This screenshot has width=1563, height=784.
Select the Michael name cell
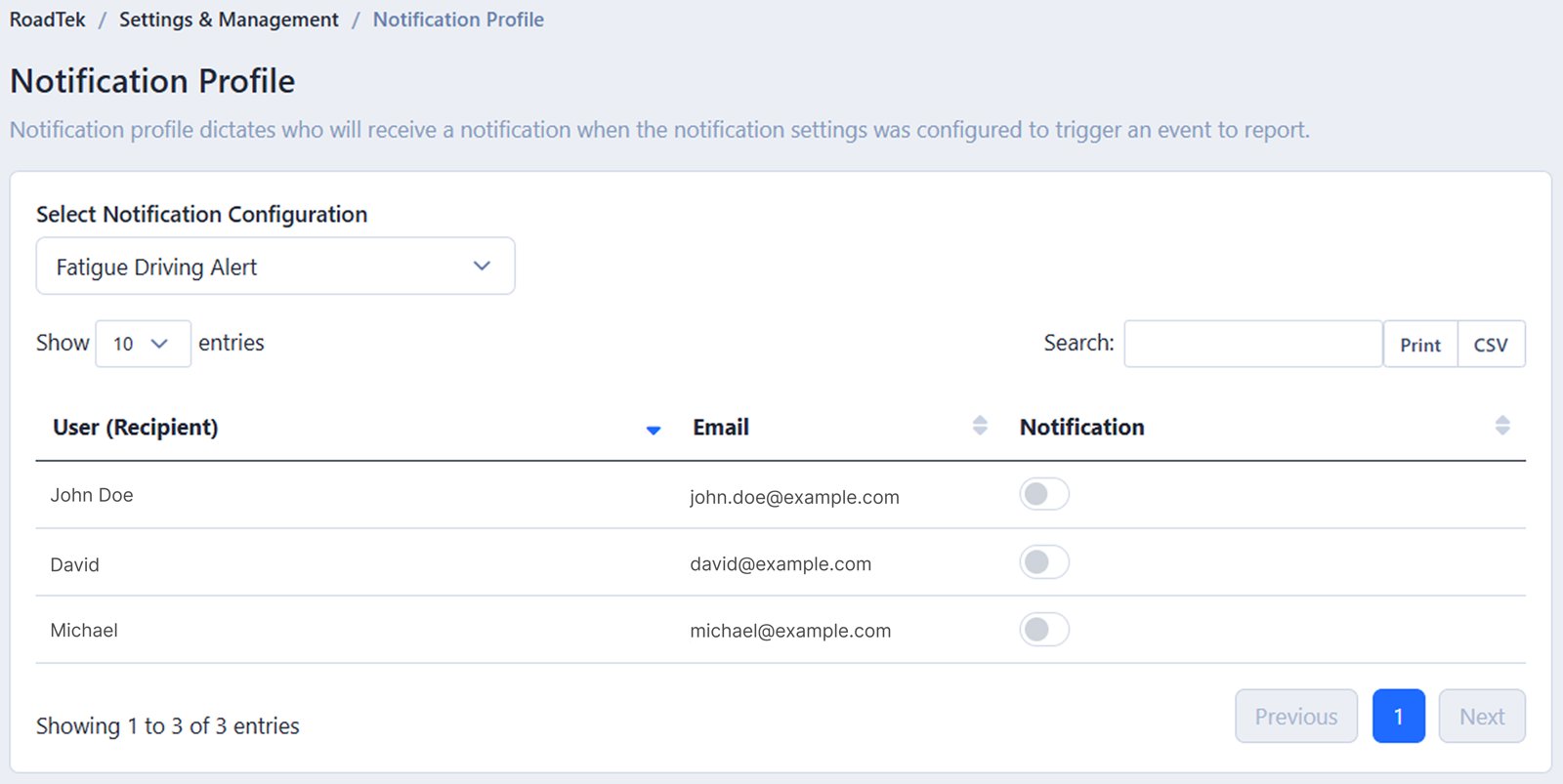[84, 631]
